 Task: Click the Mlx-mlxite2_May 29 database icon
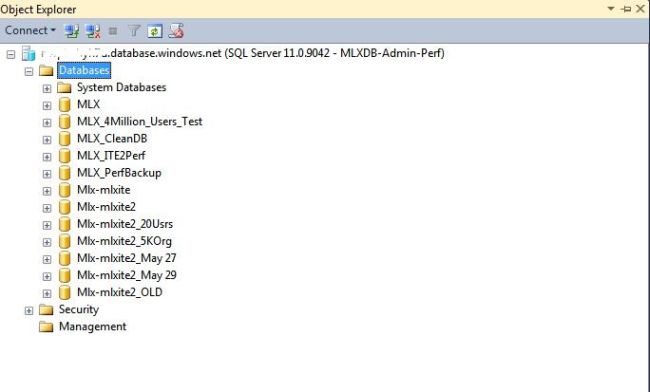click(65, 275)
